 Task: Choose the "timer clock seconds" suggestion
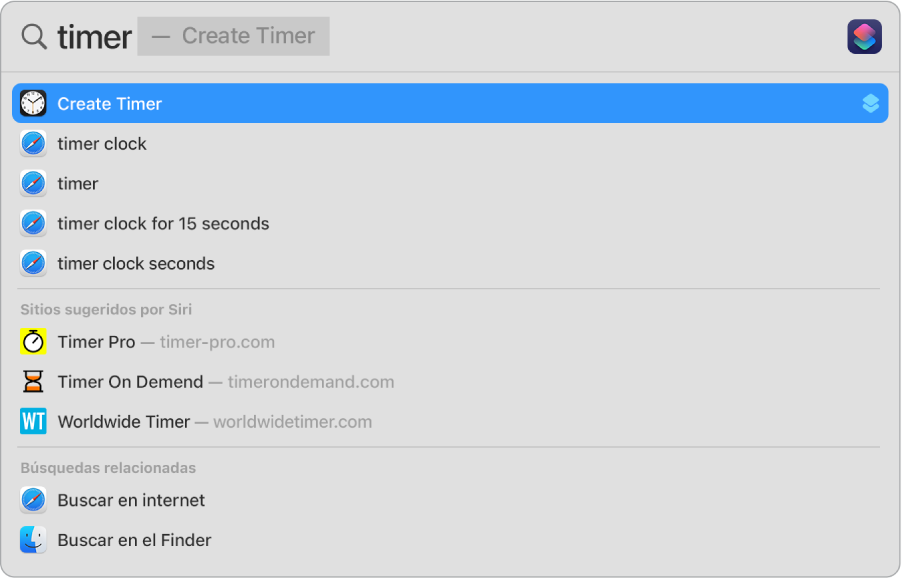point(135,263)
